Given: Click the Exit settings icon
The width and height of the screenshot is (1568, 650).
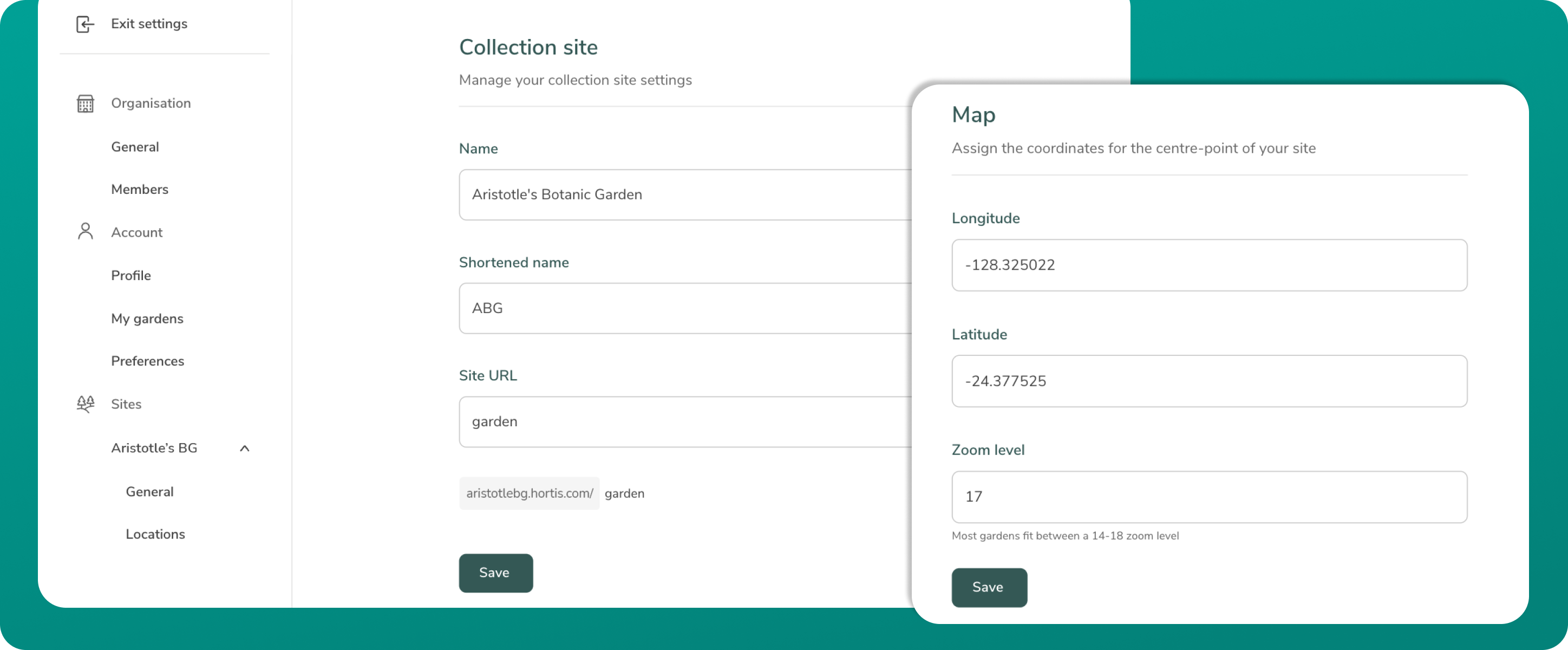Looking at the screenshot, I should [x=84, y=24].
